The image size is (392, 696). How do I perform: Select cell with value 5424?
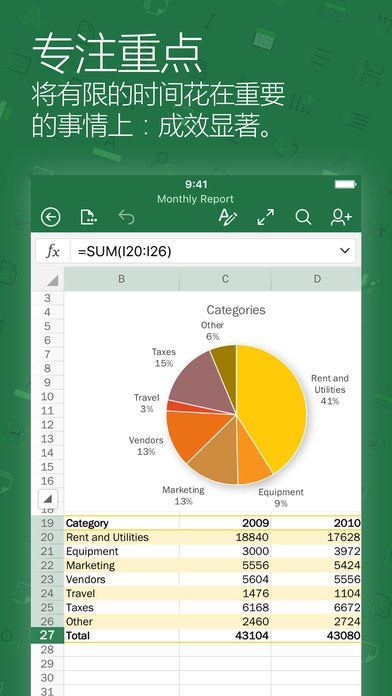tap(316, 565)
